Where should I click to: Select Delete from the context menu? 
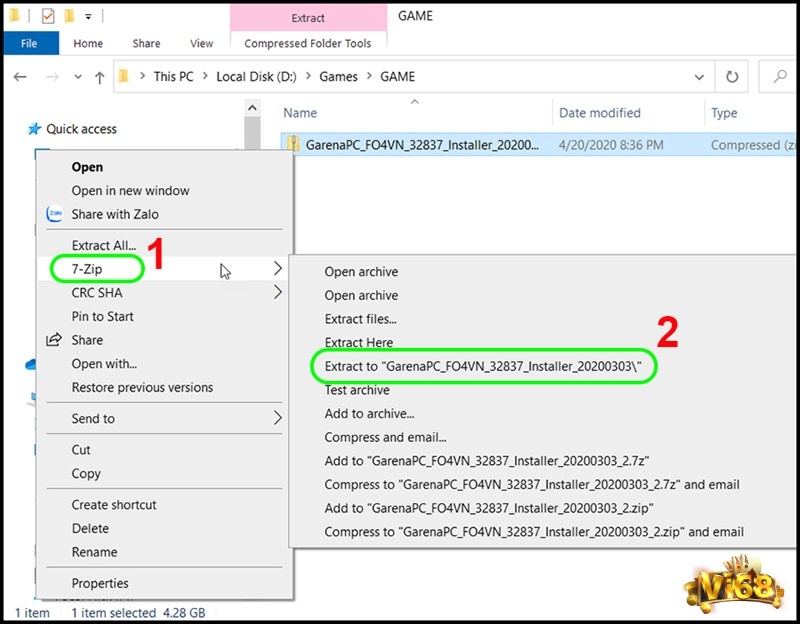tap(90, 528)
